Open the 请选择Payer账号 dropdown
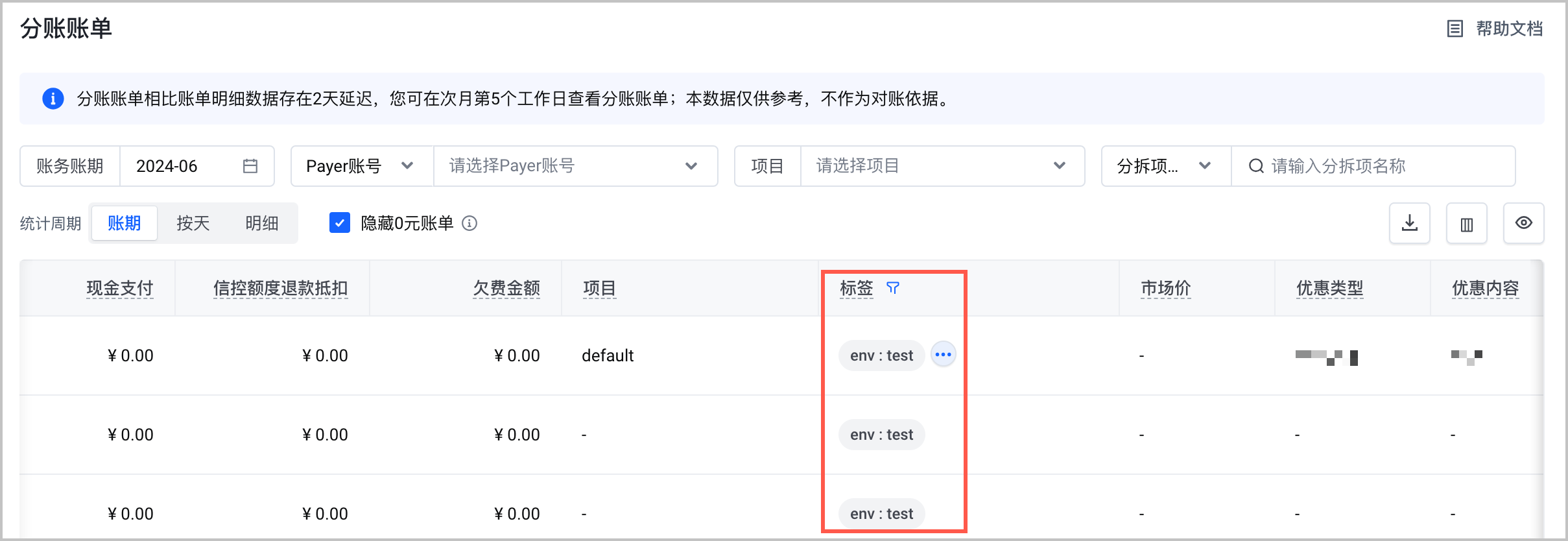The width and height of the screenshot is (1568, 541). click(x=575, y=166)
